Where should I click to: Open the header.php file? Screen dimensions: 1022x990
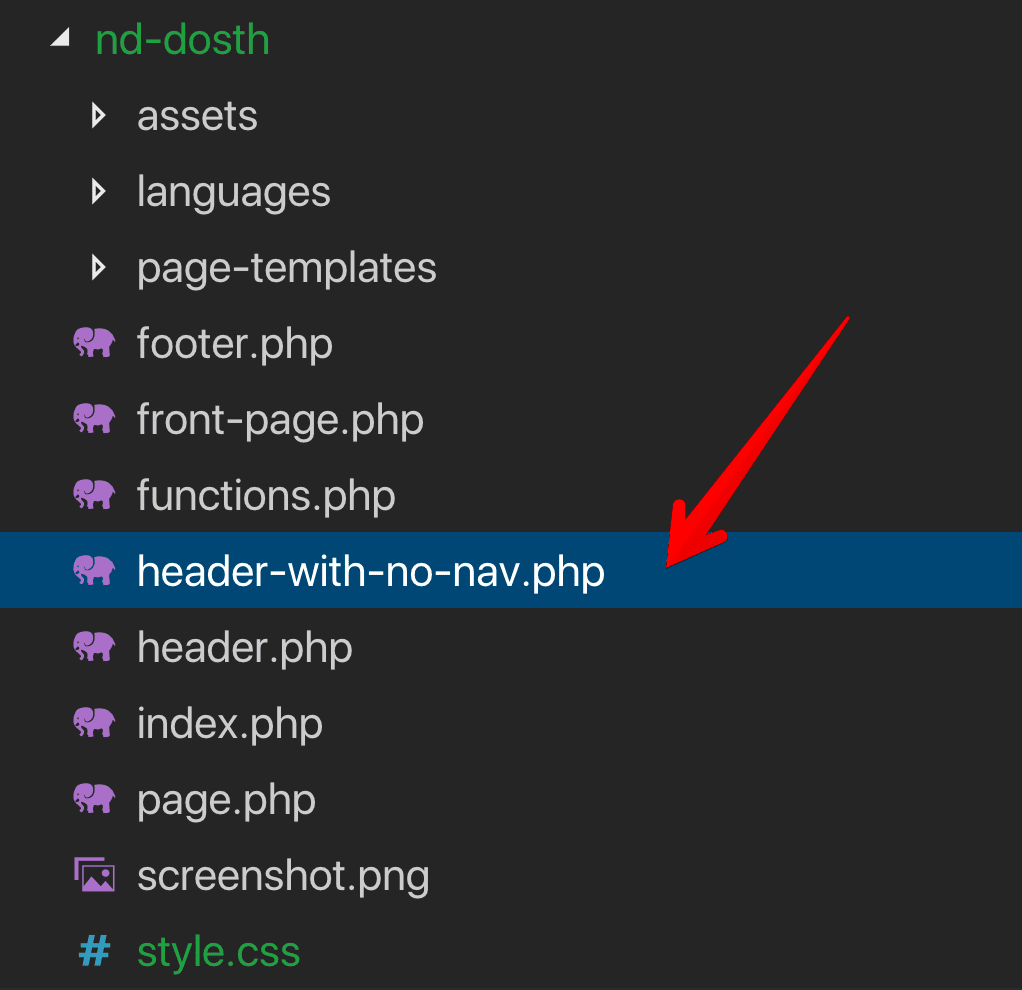(244, 647)
